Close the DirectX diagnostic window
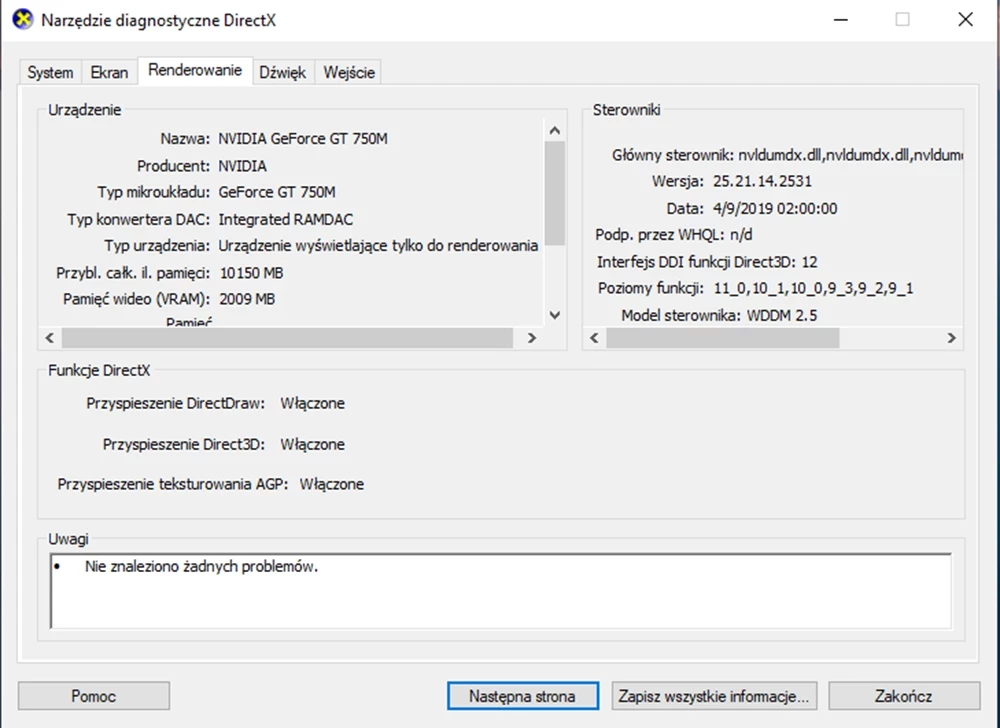Viewport: 1000px width, 728px height. point(966,20)
